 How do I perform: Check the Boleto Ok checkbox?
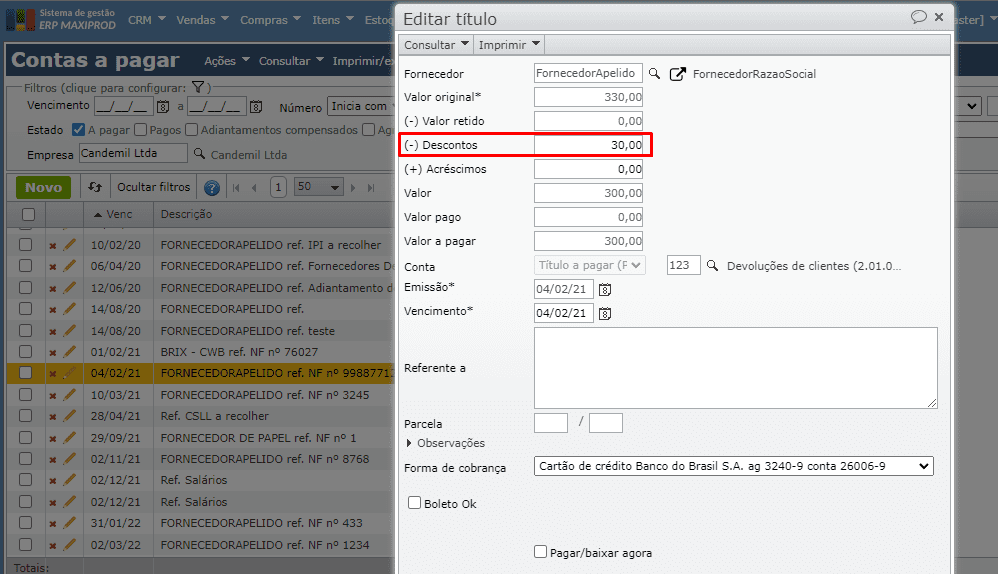click(414, 503)
